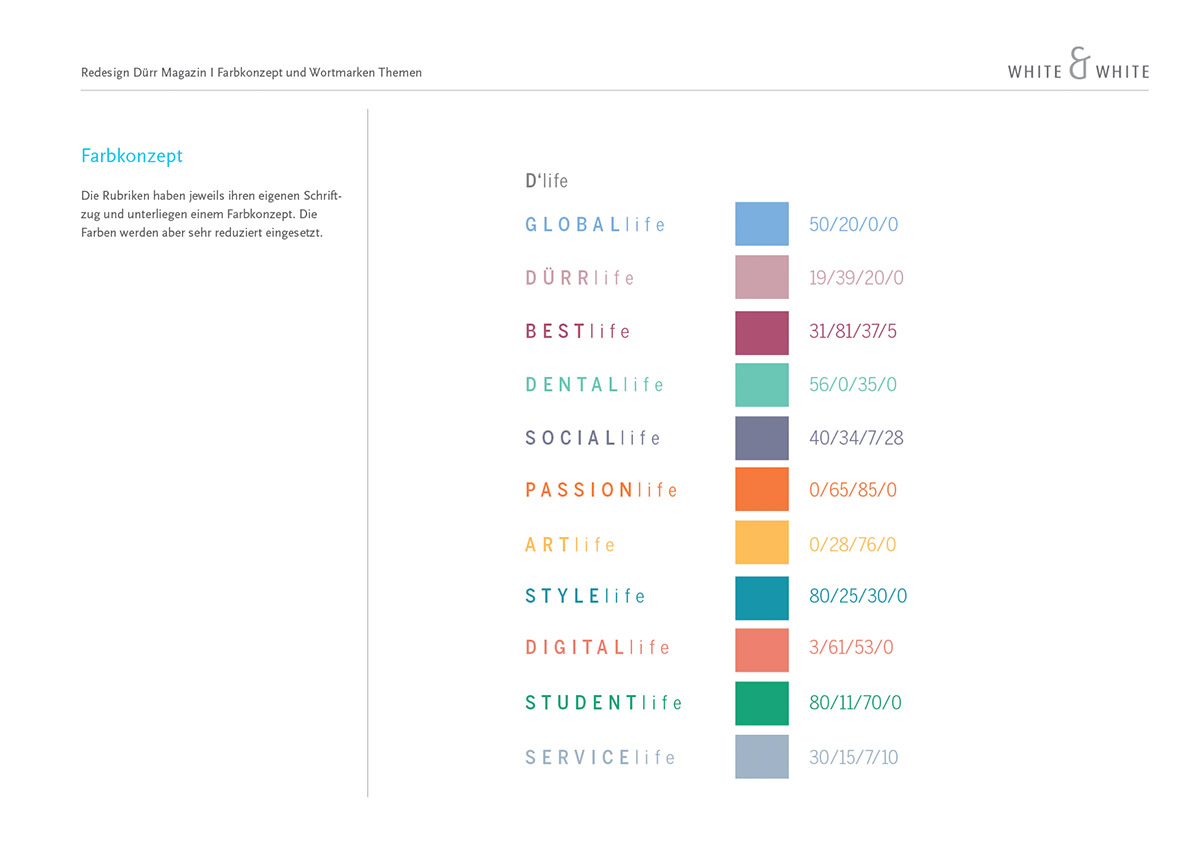
Task: Select the GLOBALlife wordmark text
Action: point(595,225)
